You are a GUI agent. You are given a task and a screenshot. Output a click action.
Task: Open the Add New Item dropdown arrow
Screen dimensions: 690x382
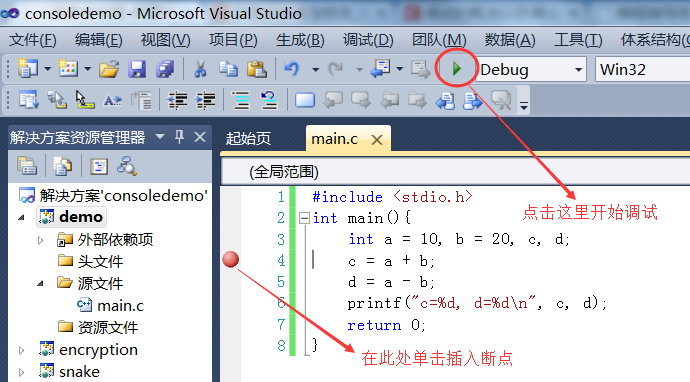(88, 69)
